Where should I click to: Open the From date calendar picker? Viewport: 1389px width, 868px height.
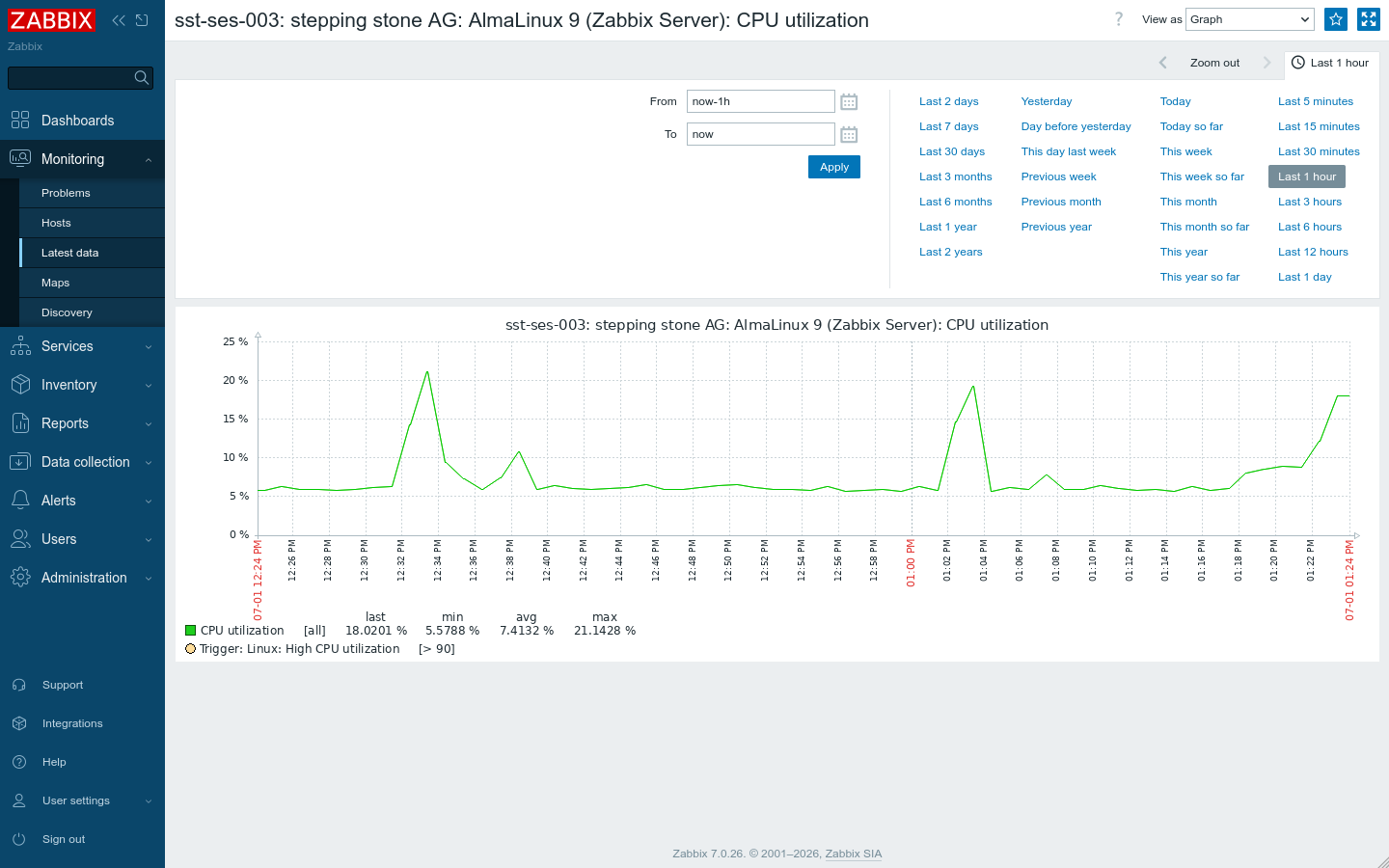849,101
